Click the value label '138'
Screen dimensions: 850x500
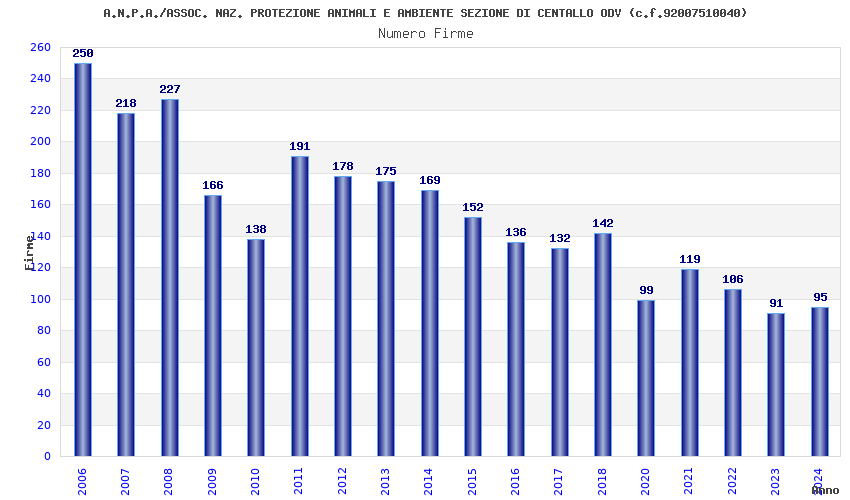(x=256, y=229)
